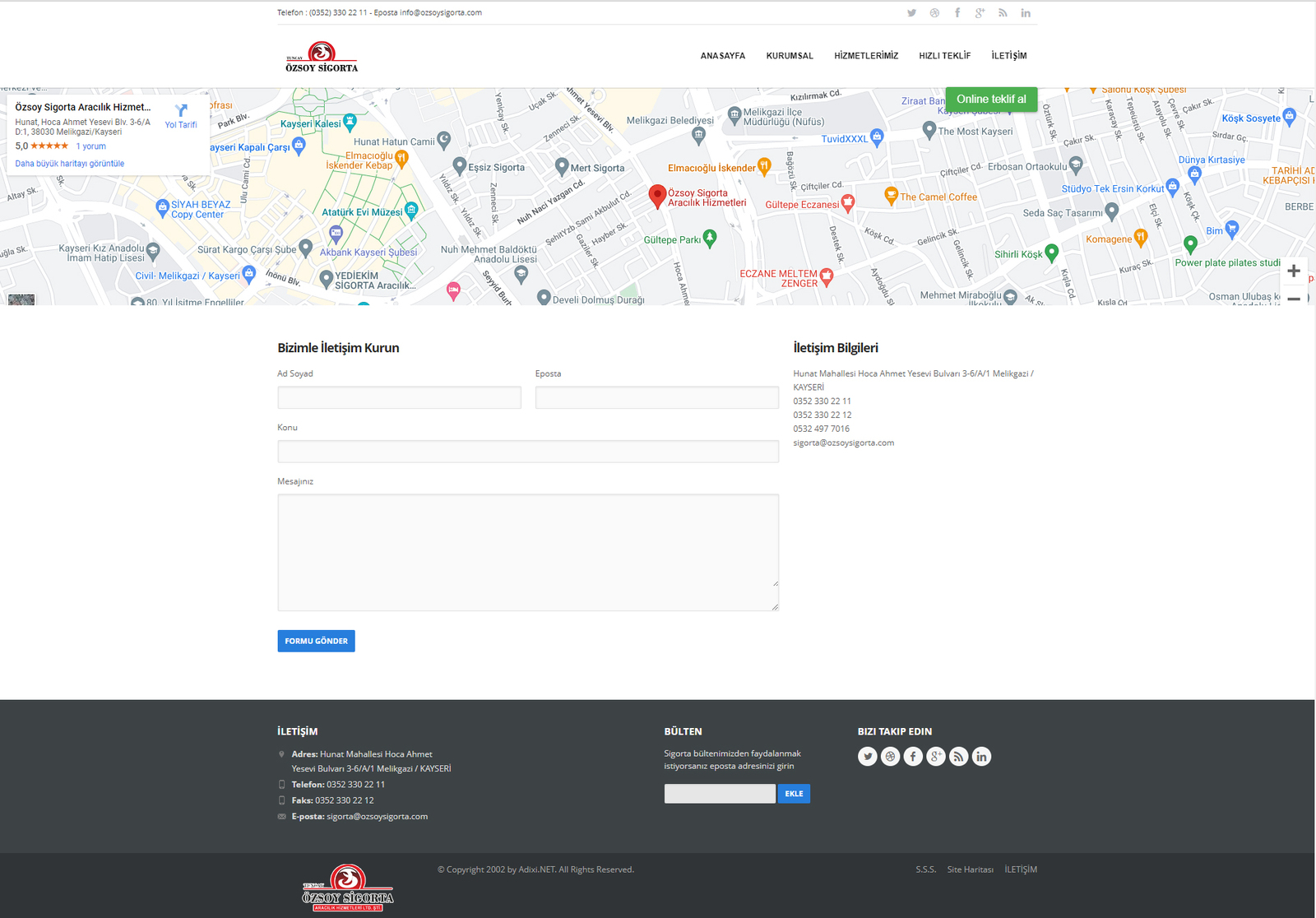Click Kayseri Kalesi map marker

[350, 123]
